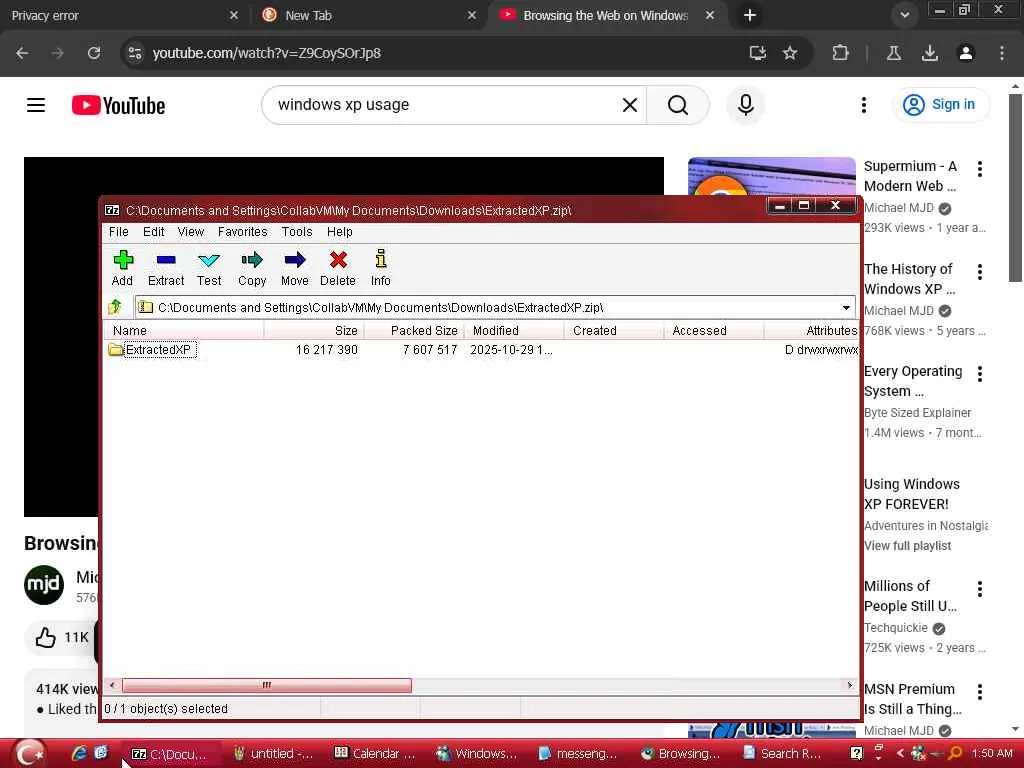The height and width of the screenshot is (768, 1024).
Task: Open Every Operating System video
Action: tap(913, 381)
